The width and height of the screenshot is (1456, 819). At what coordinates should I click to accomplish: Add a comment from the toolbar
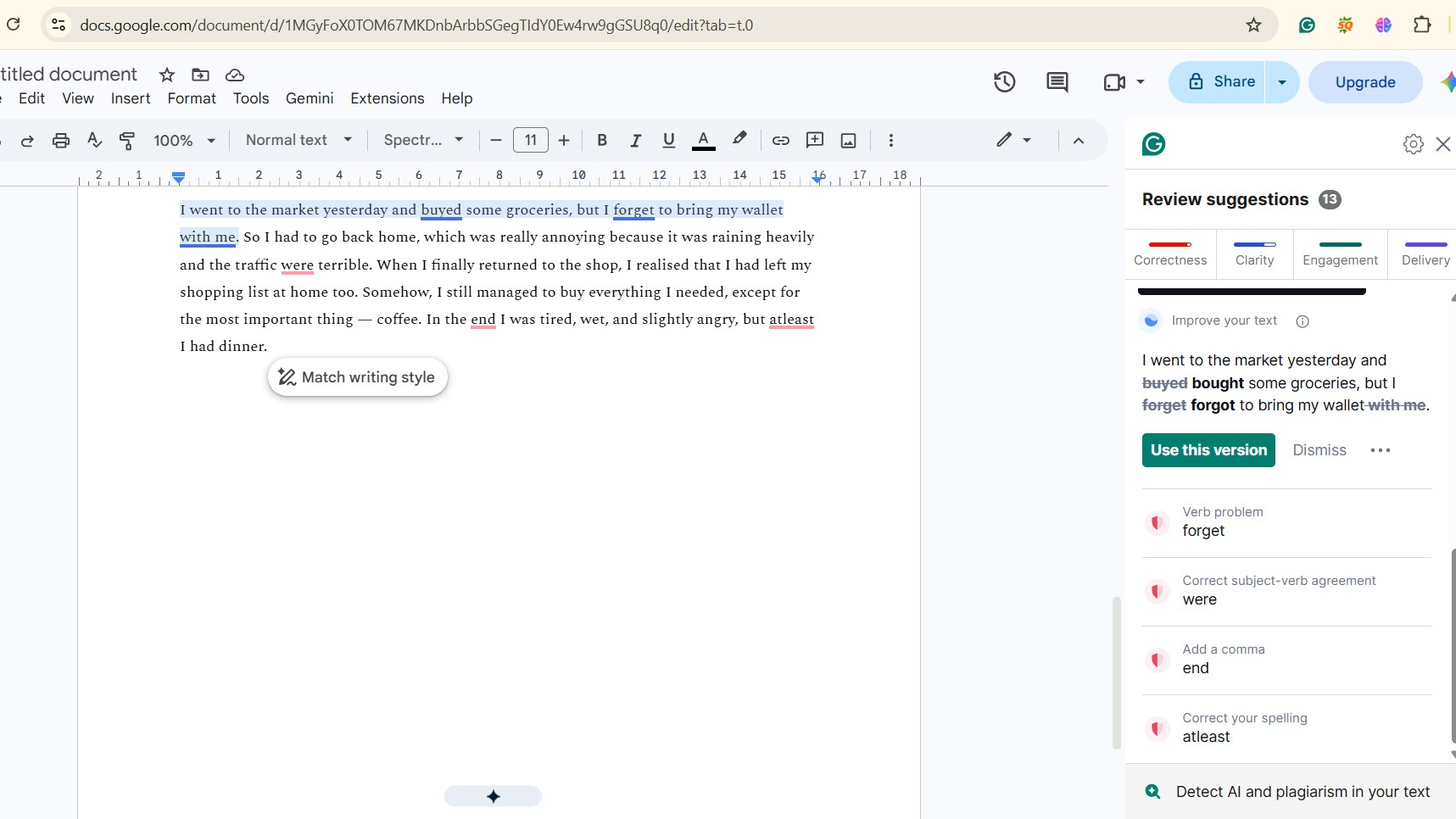[815, 141]
